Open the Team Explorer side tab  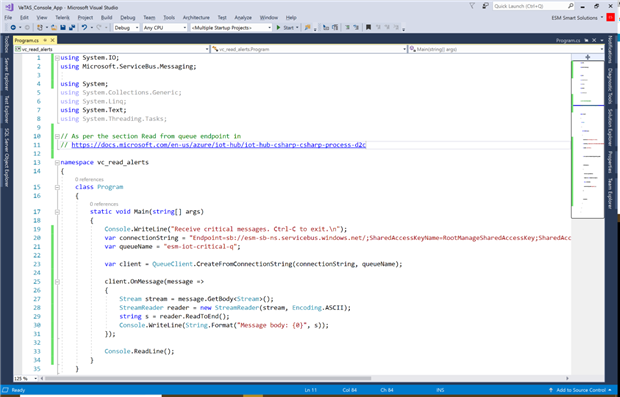[x=610, y=193]
